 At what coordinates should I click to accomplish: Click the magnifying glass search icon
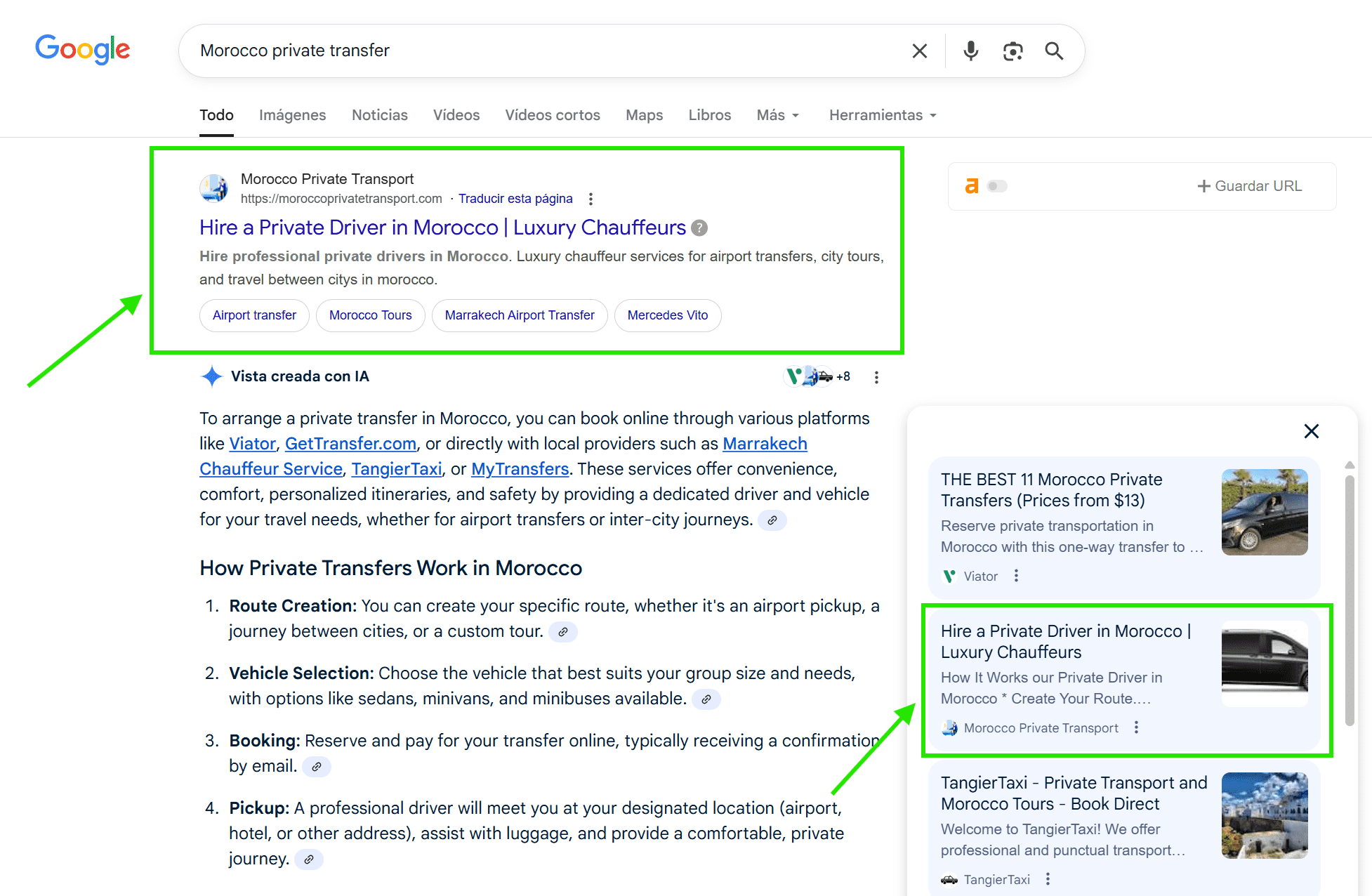pos(1054,51)
